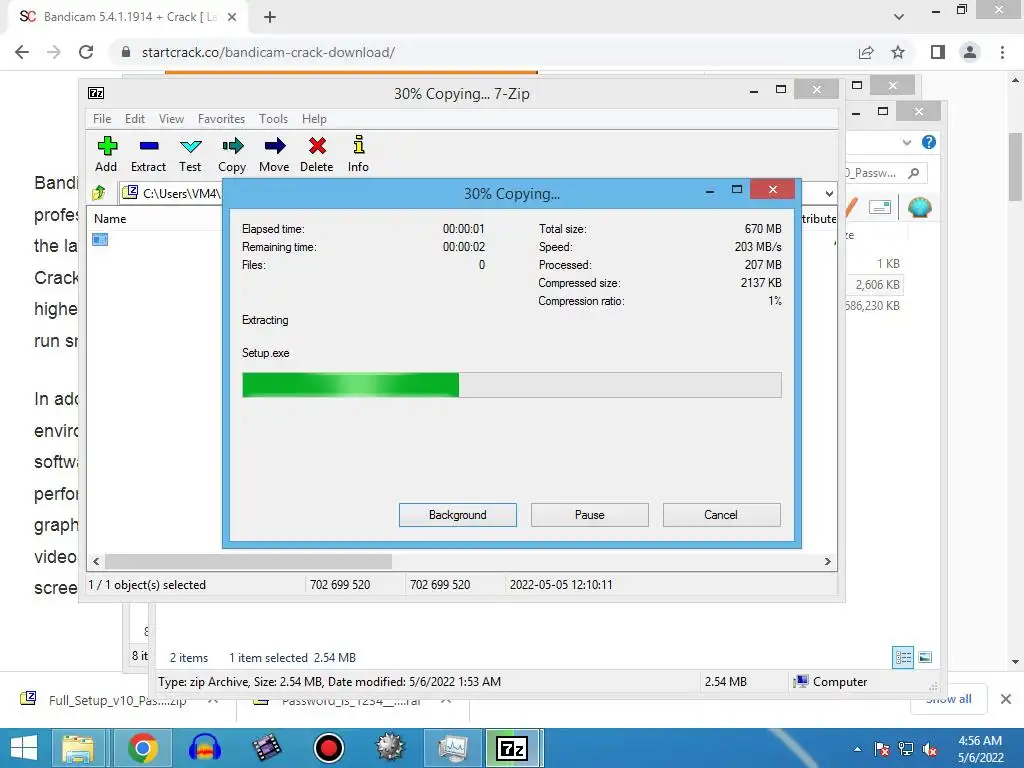Screen dimensions: 1024x768
Task: Select the Bandicam crack browser tab
Action: tap(128, 17)
